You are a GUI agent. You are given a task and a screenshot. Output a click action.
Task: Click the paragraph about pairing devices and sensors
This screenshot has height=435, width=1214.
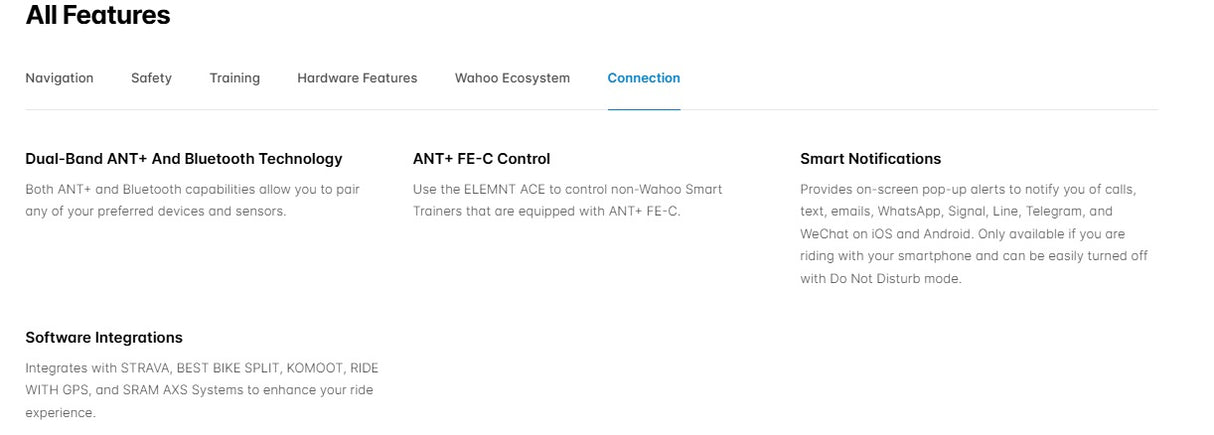(x=192, y=200)
